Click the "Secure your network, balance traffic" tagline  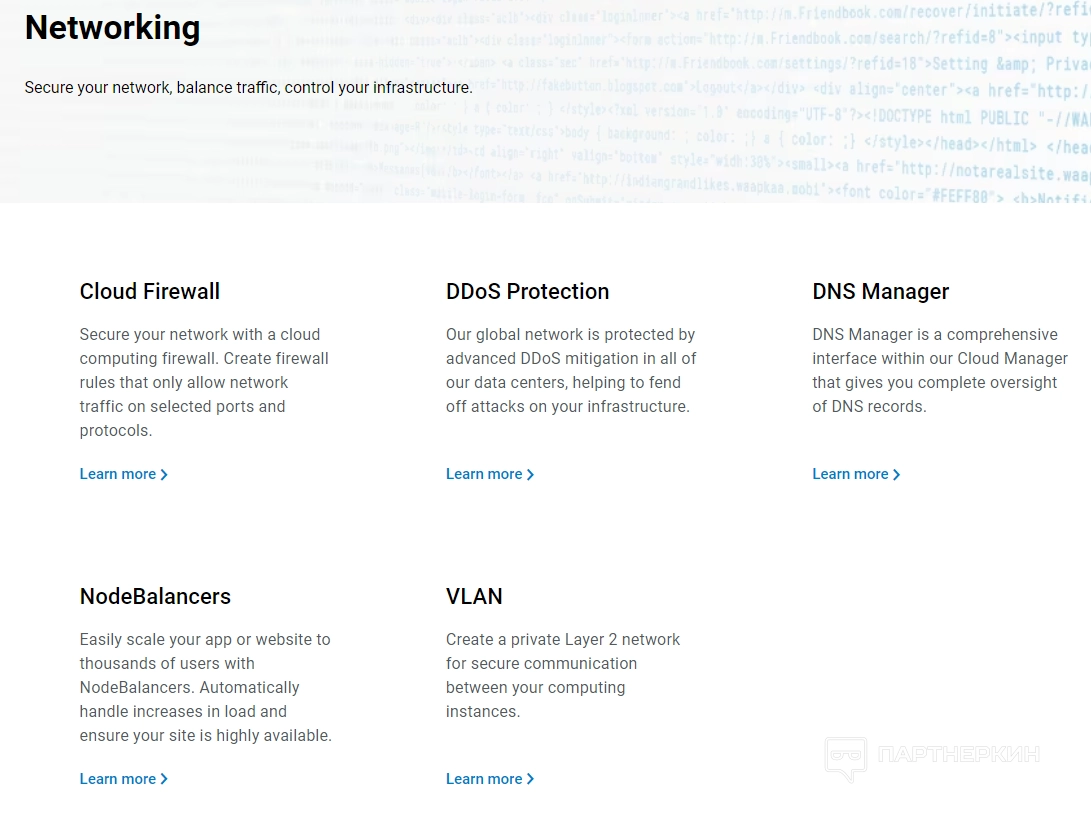[x=248, y=88]
